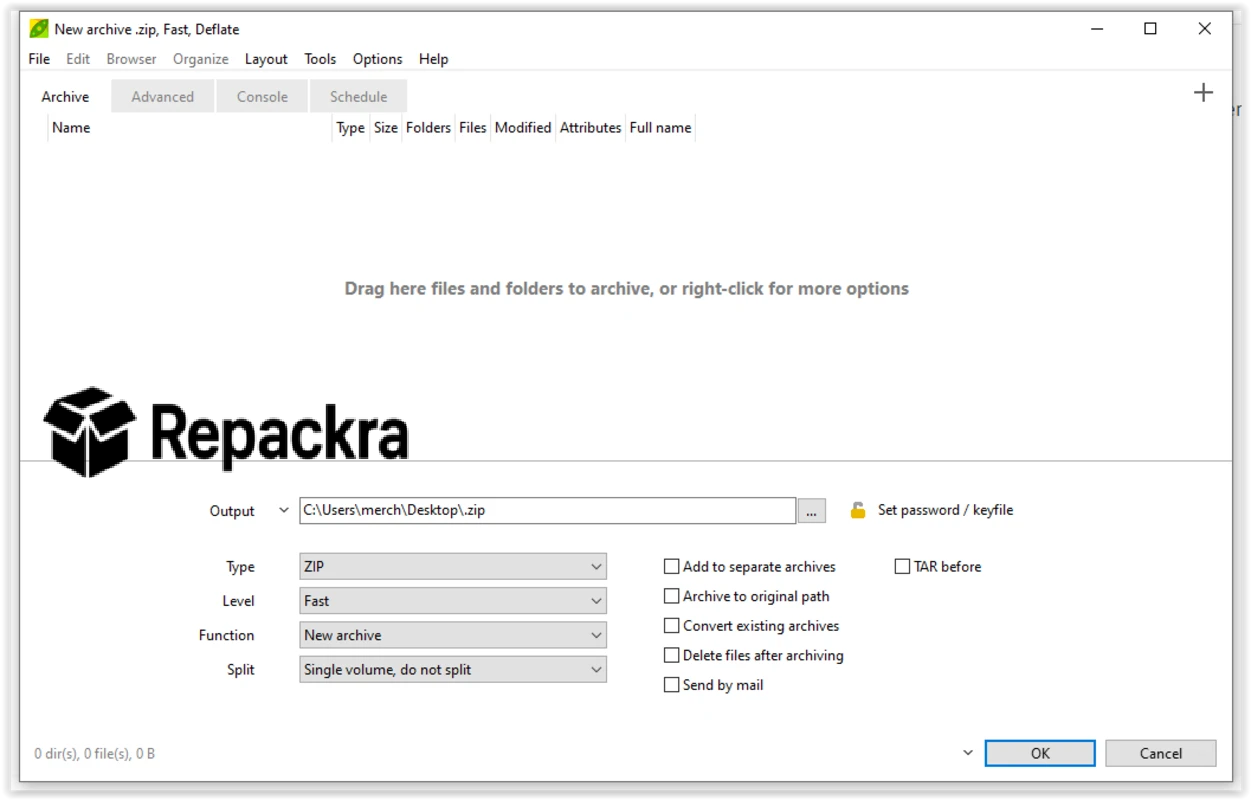
Task: Open the Function dropdown showing New archive
Action: click(x=453, y=635)
